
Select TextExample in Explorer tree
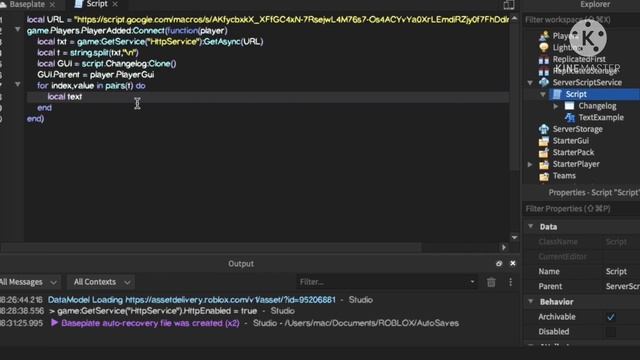click(x=601, y=118)
